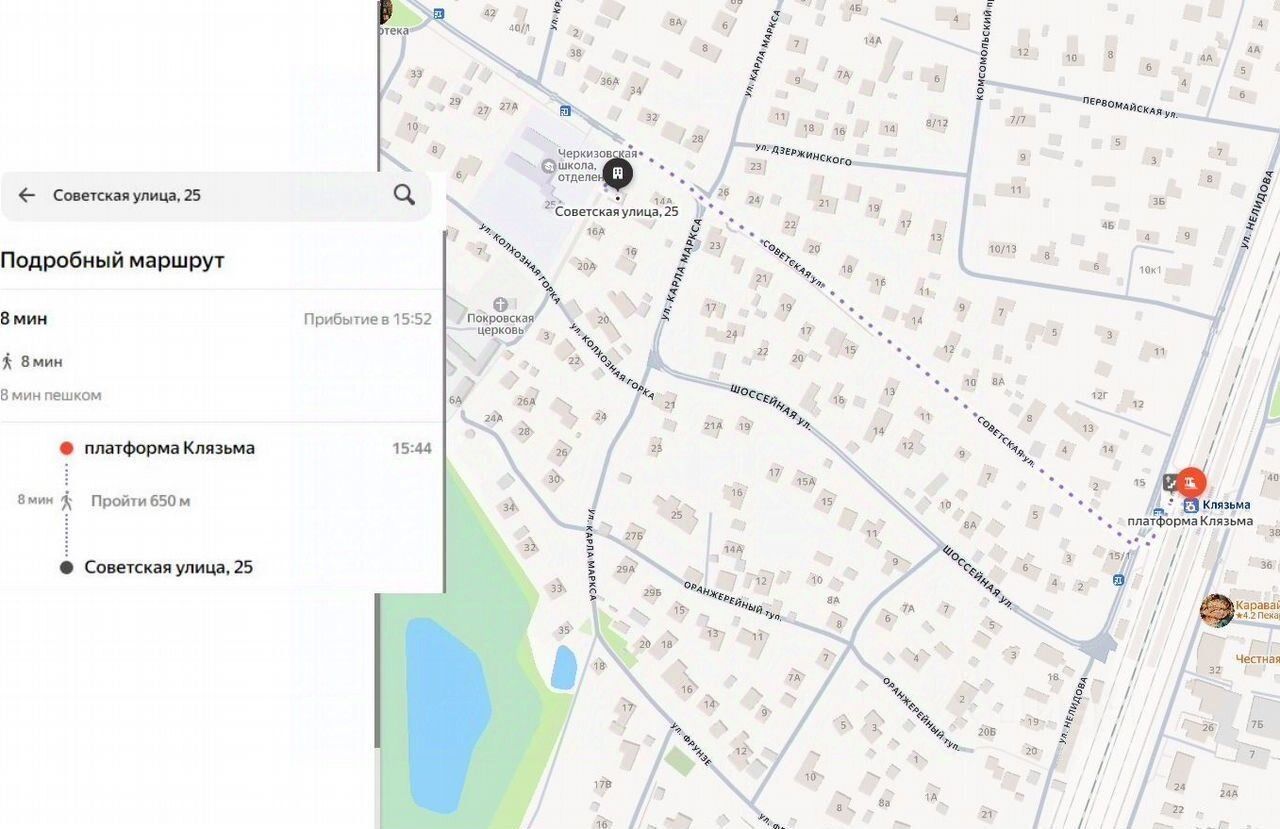Click house number 15/1 on the map

click(x=1120, y=555)
